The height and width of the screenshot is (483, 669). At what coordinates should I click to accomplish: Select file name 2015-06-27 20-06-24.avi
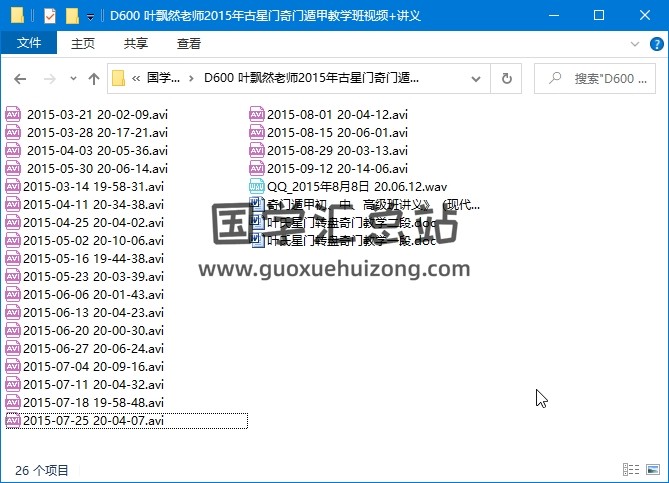coord(93,349)
